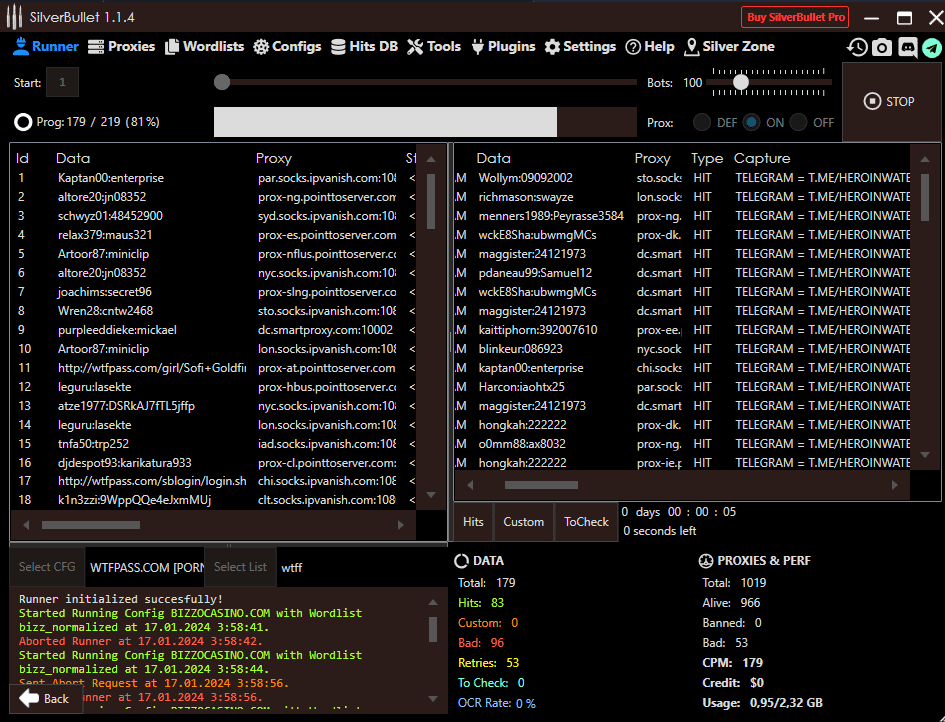Image resolution: width=945 pixels, height=722 pixels.
Task: Click the Start number input field
Action: (62, 83)
